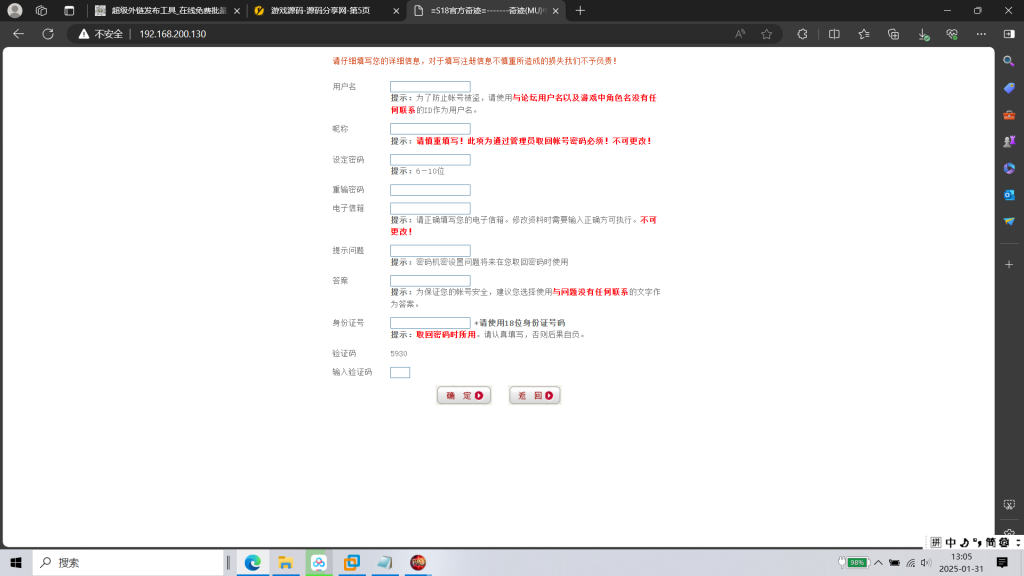Open the Downloads icon

click(x=922, y=33)
